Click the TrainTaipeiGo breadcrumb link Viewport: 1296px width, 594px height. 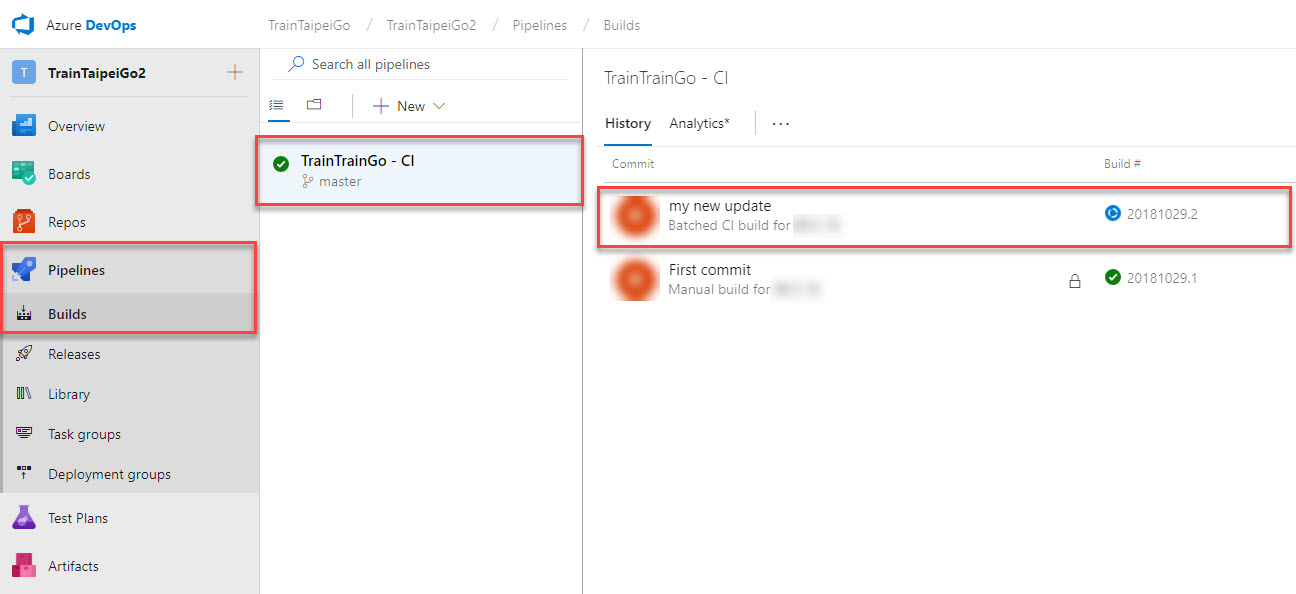(x=309, y=25)
